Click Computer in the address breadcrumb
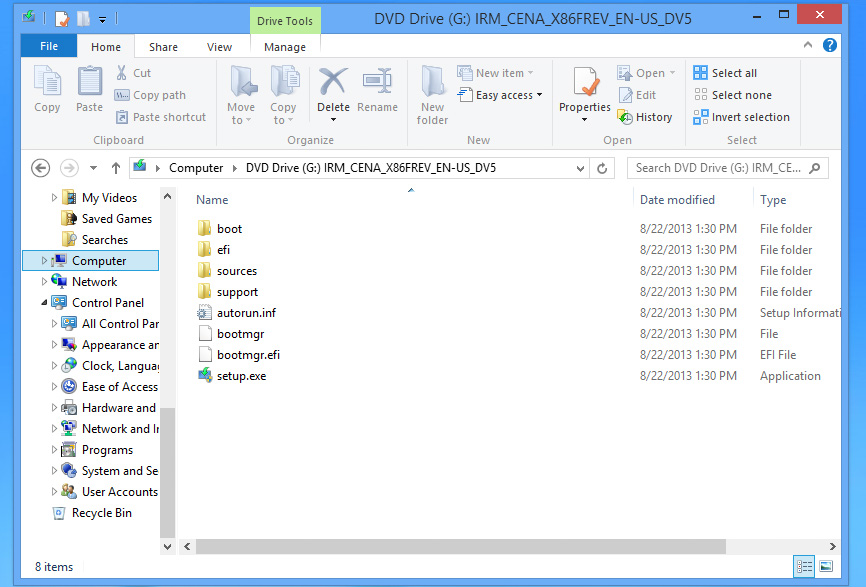Screen dimensions: 866x587 pos(196,168)
